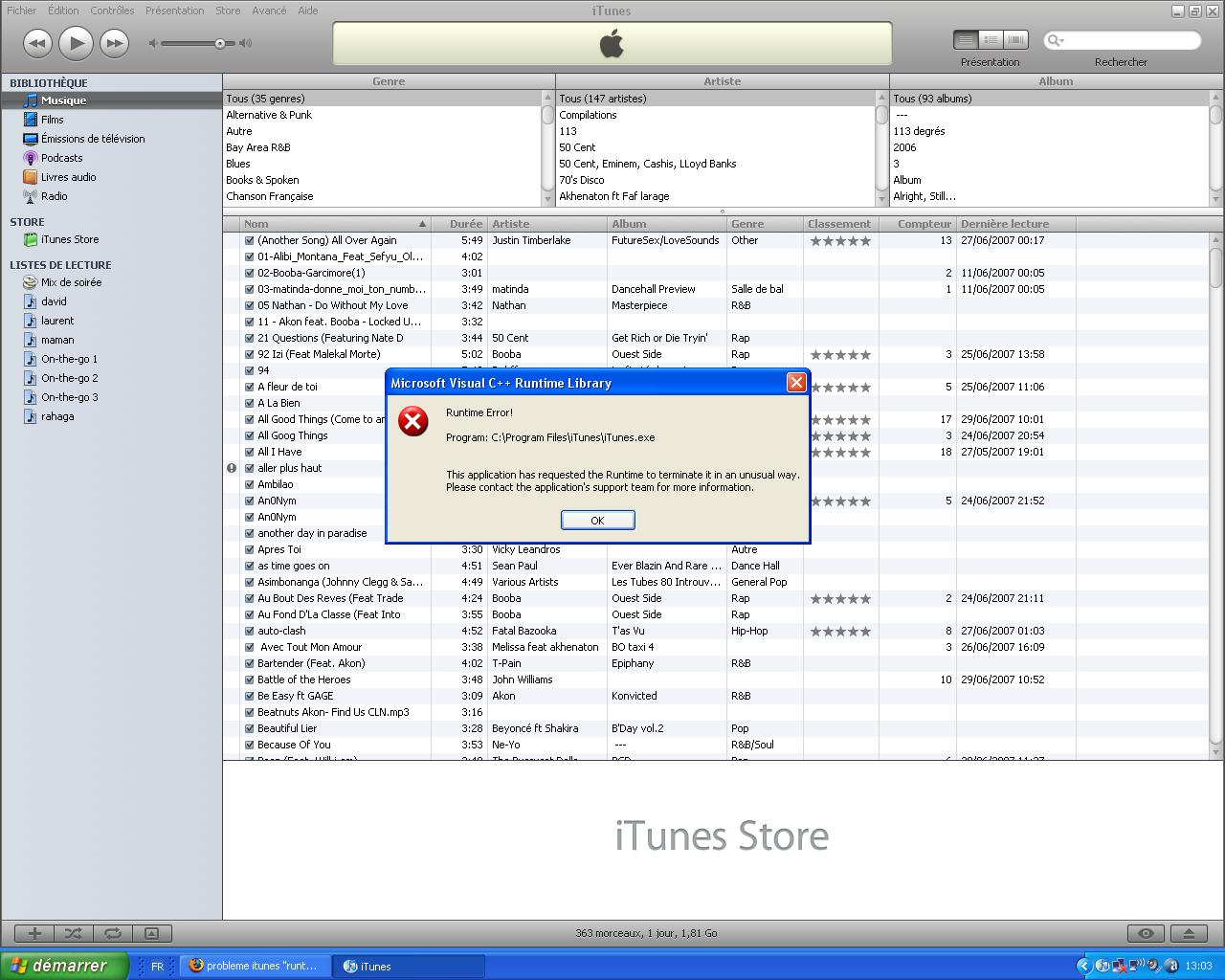Start playback with the Play button
The image size is (1225, 980).
[x=76, y=42]
